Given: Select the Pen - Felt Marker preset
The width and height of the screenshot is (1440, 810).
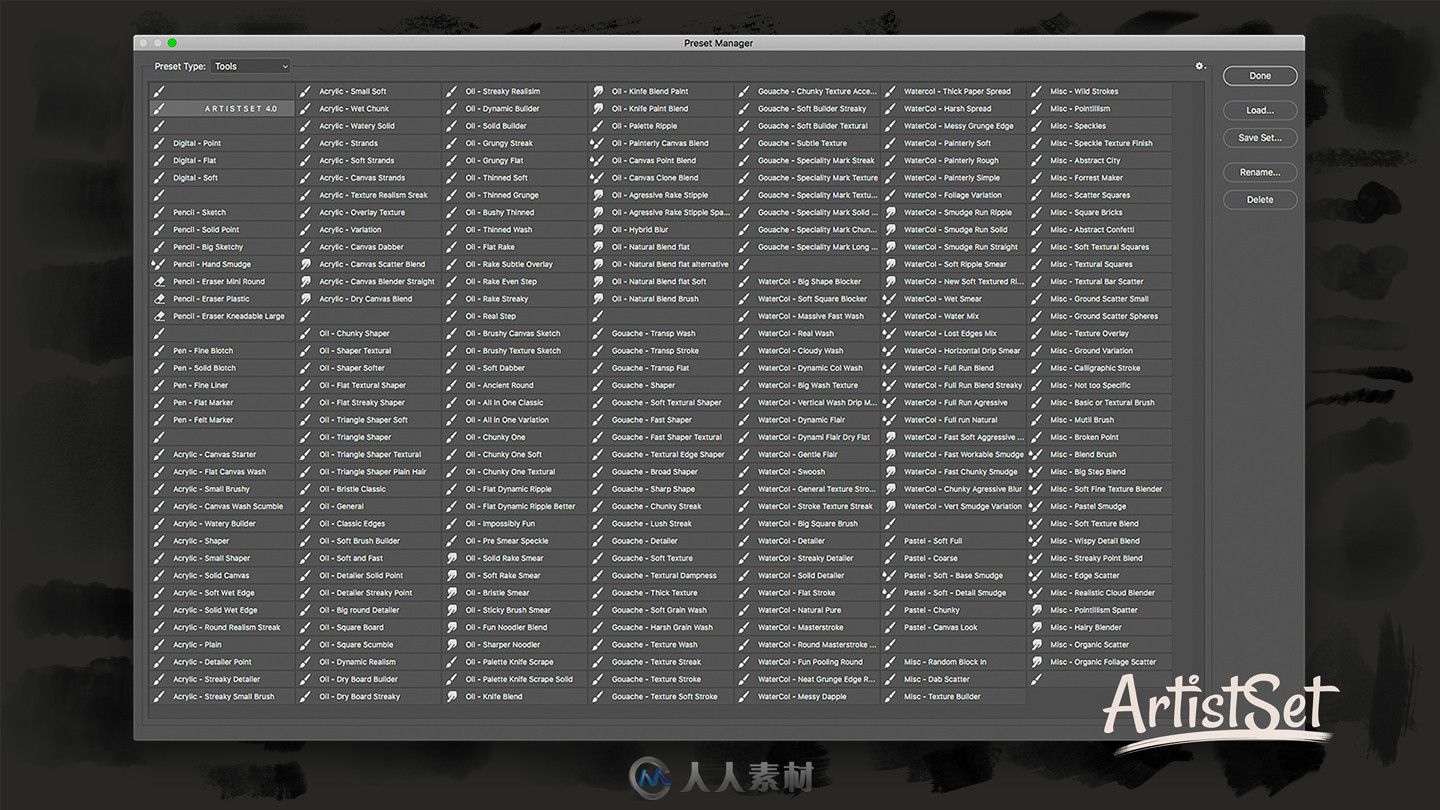Looking at the screenshot, I should pos(222,420).
